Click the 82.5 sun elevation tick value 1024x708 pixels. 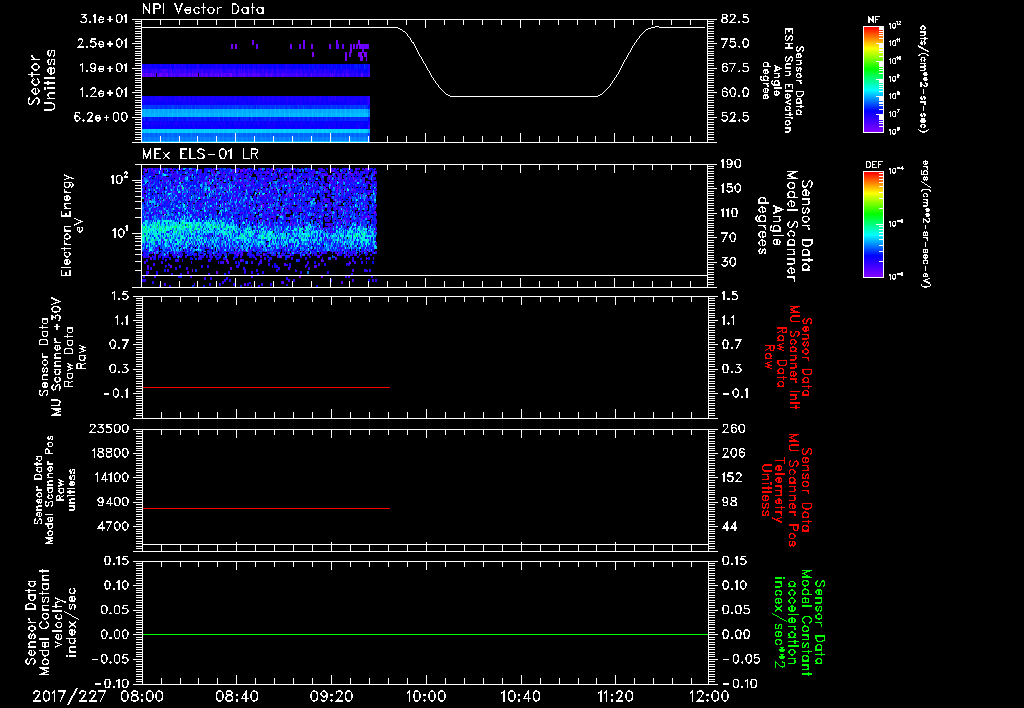tap(736, 19)
